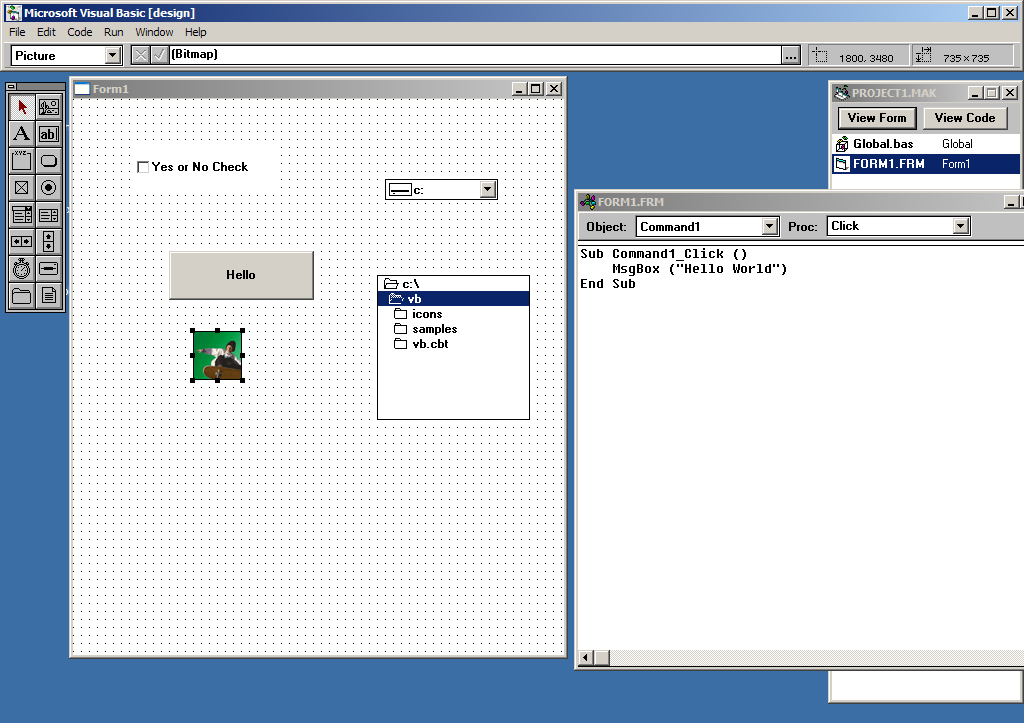
Task: Open the Run menu
Action: click(x=114, y=32)
